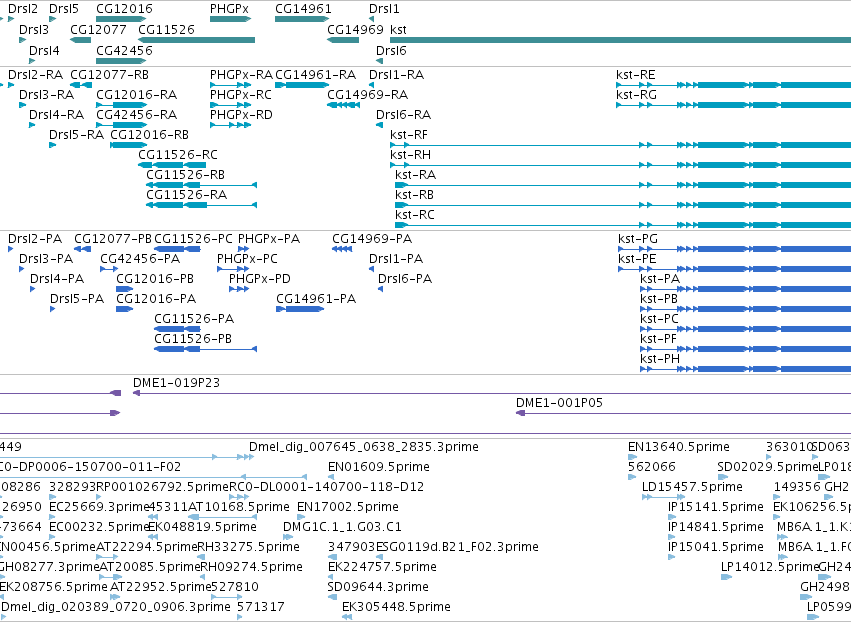
Task: Click protein label kst-PB
Action: (659, 299)
